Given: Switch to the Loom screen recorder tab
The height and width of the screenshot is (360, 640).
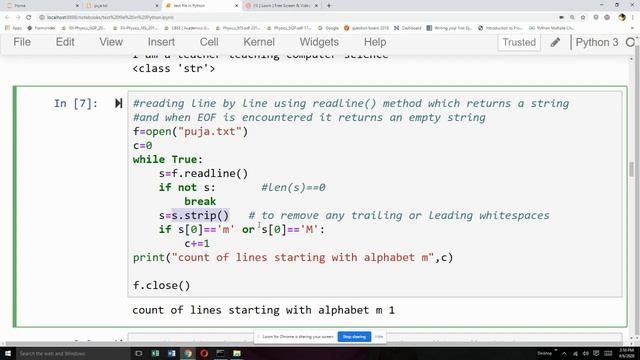Looking at the screenshot, I should (x=282, y=6).
